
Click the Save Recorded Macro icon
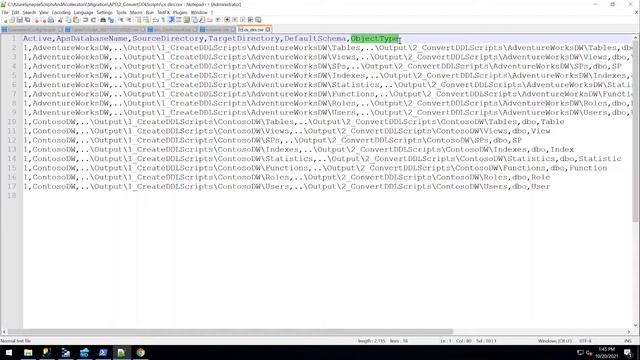point(258,20)
